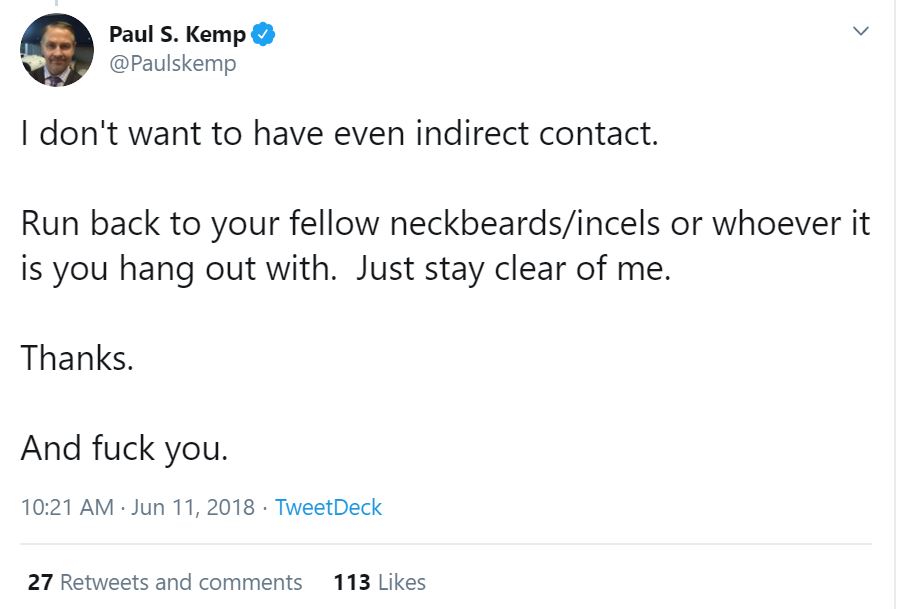Open the Likes label
This screenshot has height=609, width=902.
tap(402, 582)
